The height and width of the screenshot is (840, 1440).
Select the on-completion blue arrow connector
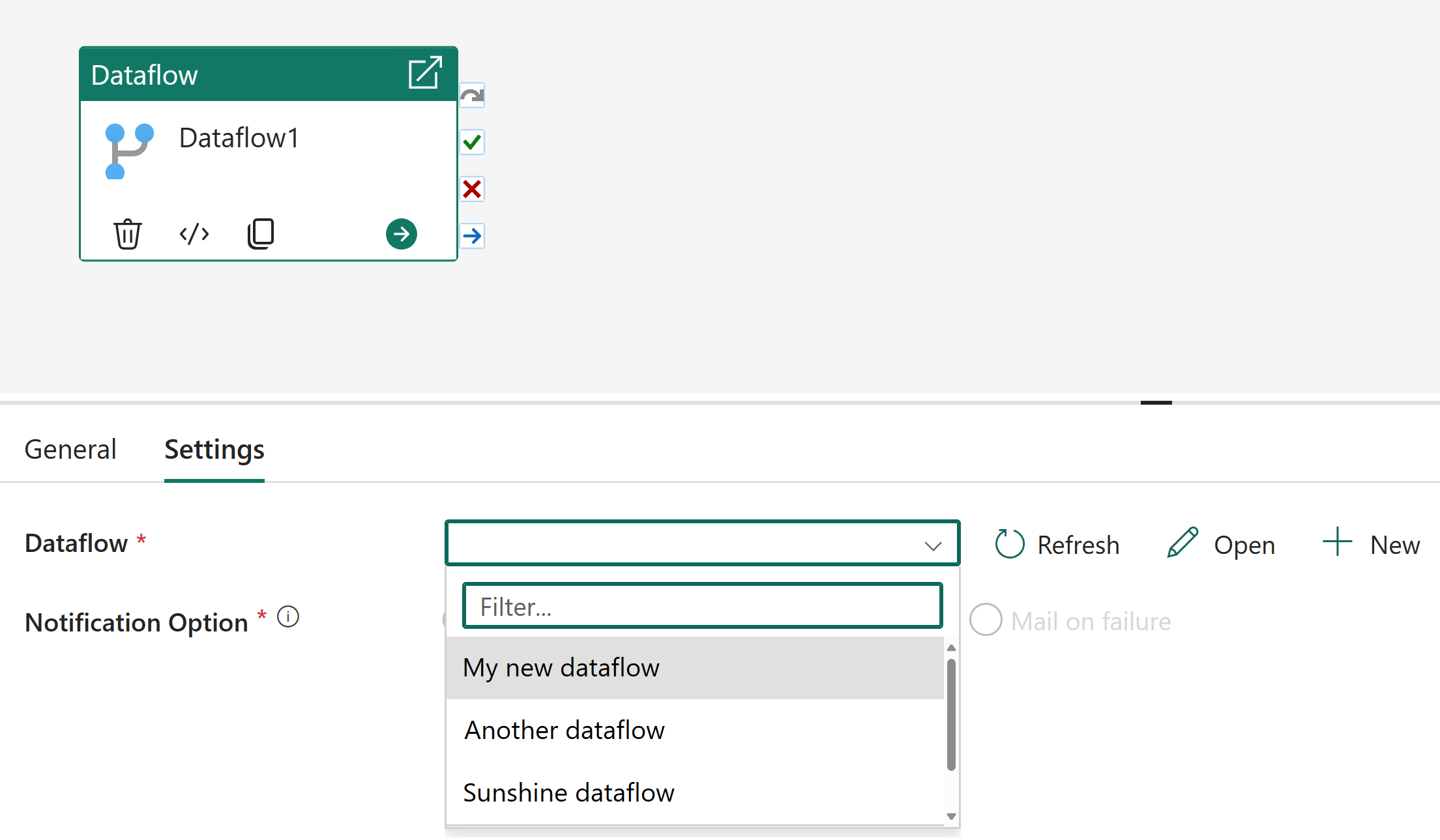[x=472, y=236]
